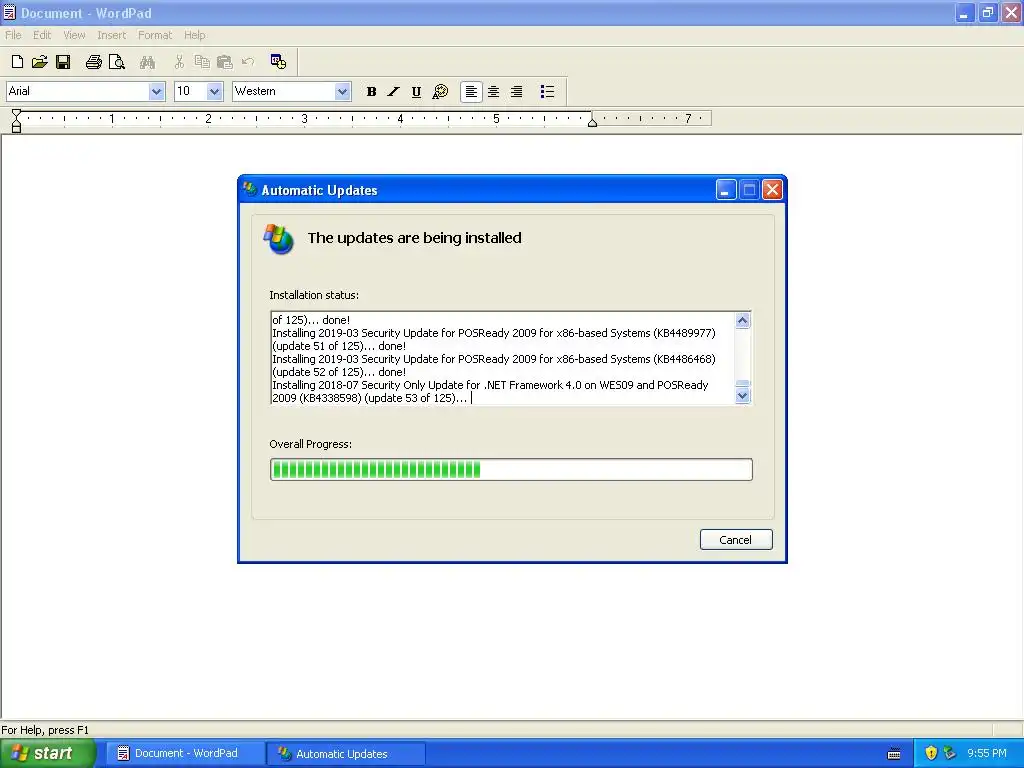
Task: Click the Save icon in WordPad toolbar
Action: pos(63,62)
